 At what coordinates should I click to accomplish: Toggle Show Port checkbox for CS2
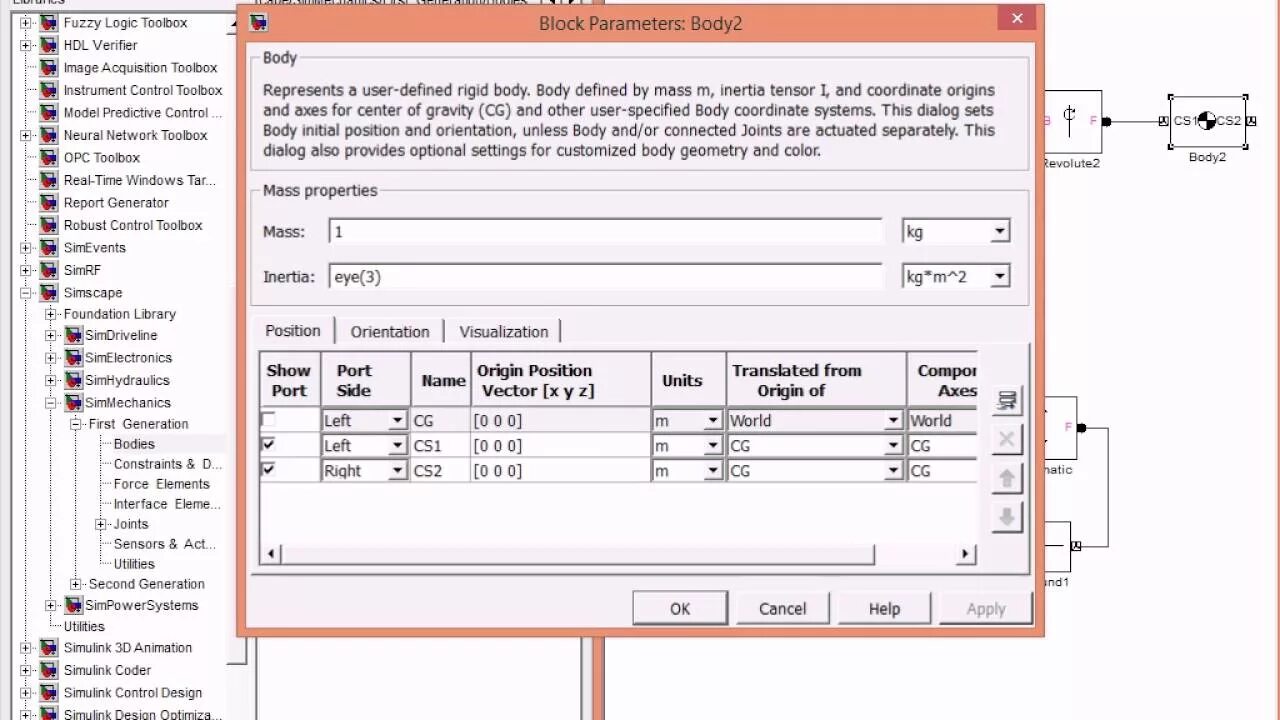click(268, 469)
